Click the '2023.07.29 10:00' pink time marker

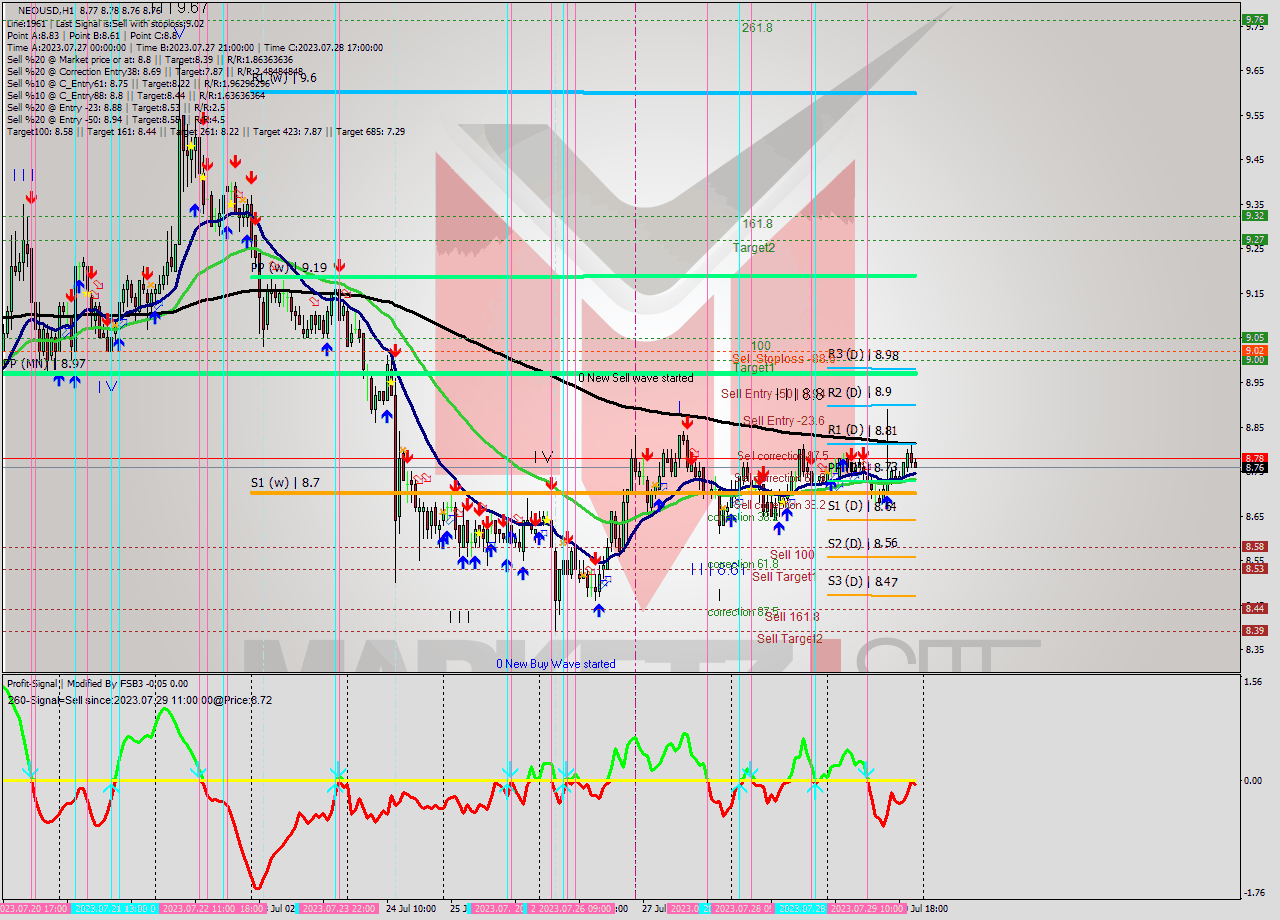tap(868, 909)
